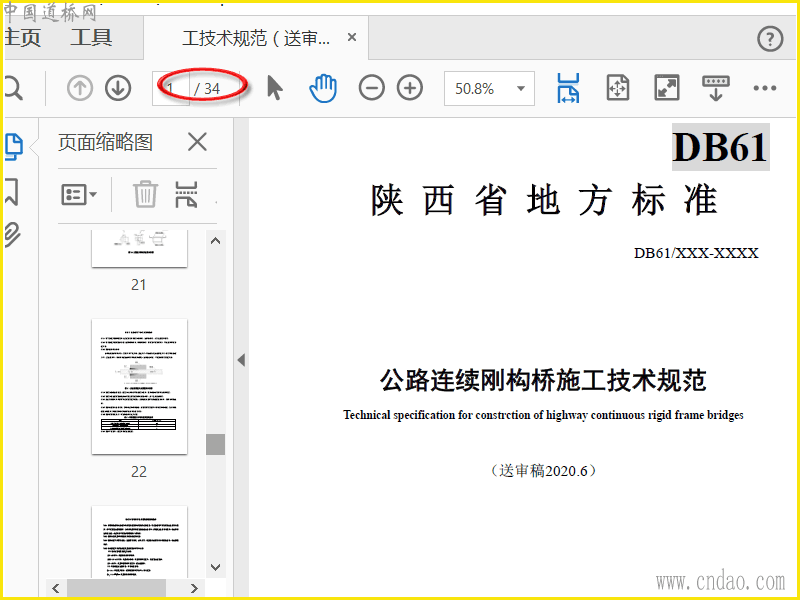Fit one full page to window

(617, 88)
